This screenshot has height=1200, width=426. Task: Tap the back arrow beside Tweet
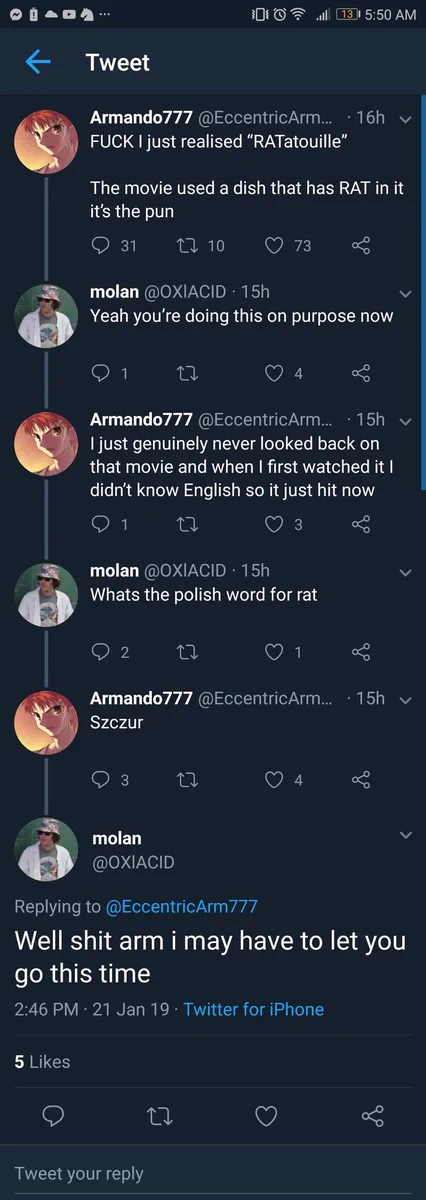[38, 62]
